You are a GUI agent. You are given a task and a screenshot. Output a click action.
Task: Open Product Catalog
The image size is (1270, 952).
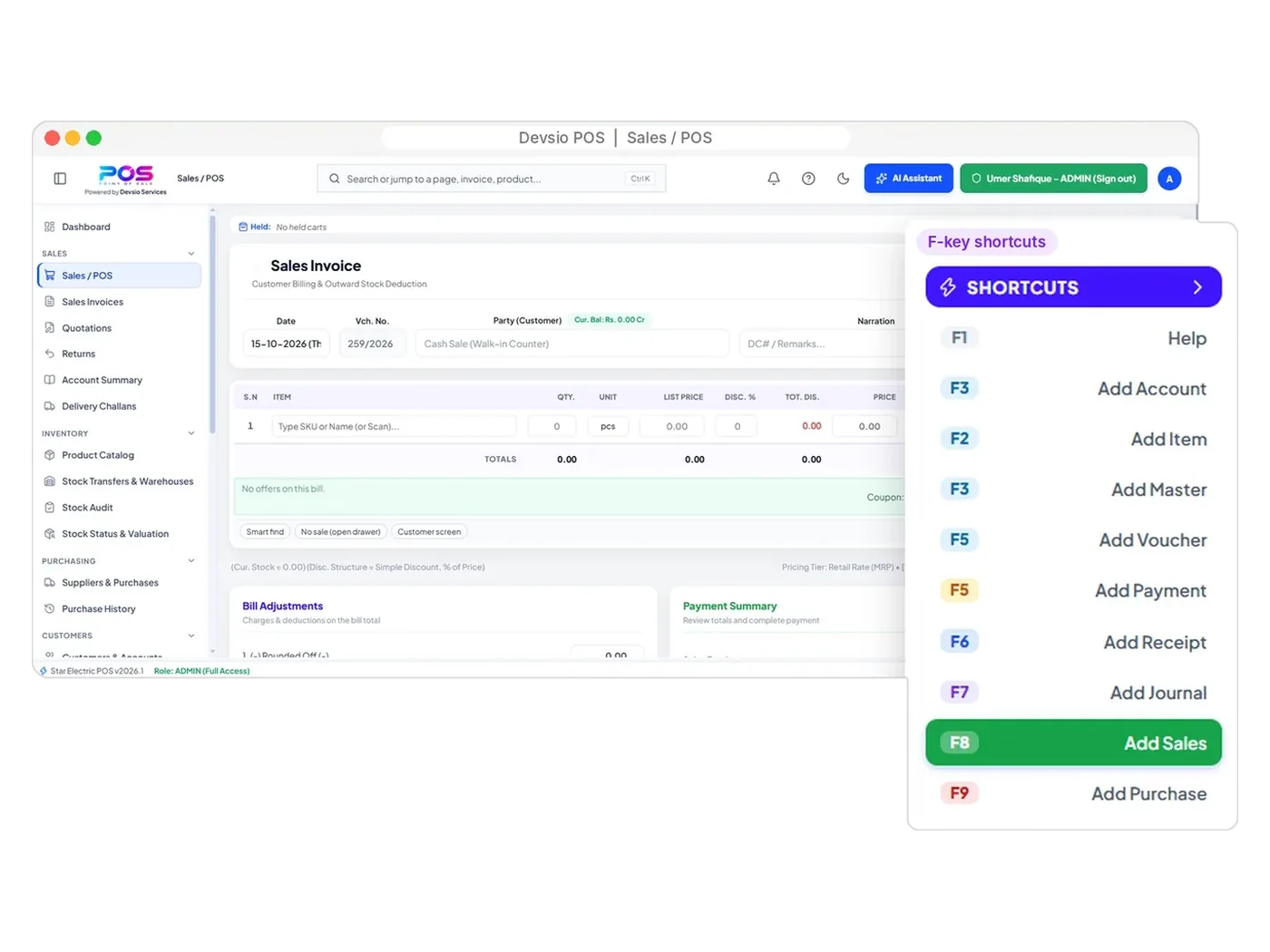tap(98, 455)
